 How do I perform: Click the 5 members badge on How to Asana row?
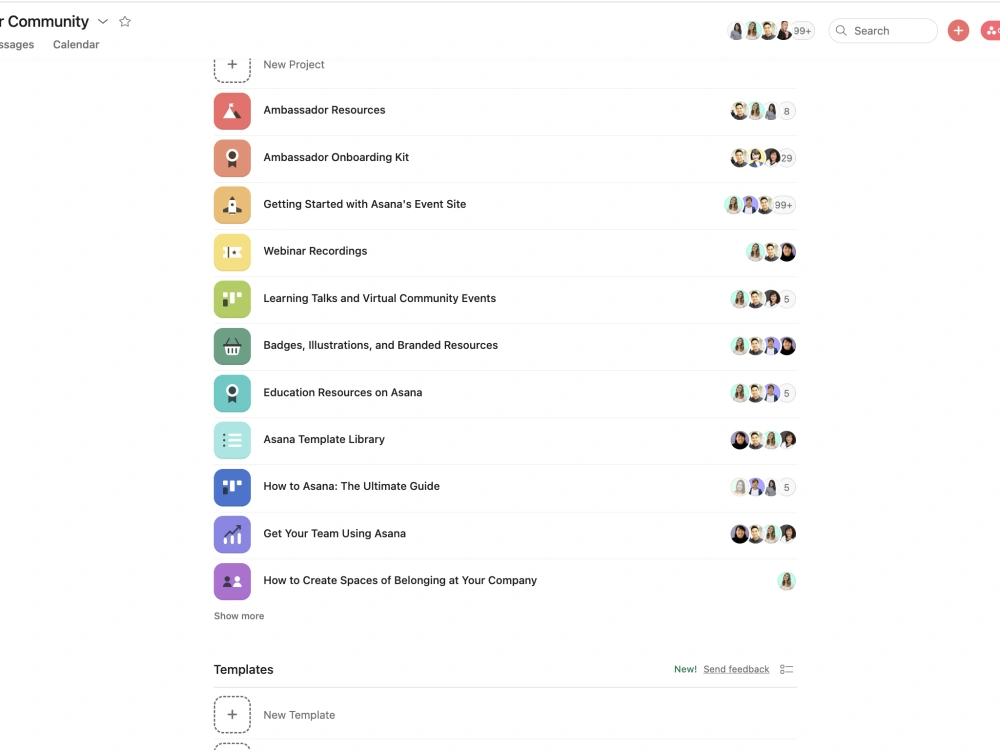787,487
